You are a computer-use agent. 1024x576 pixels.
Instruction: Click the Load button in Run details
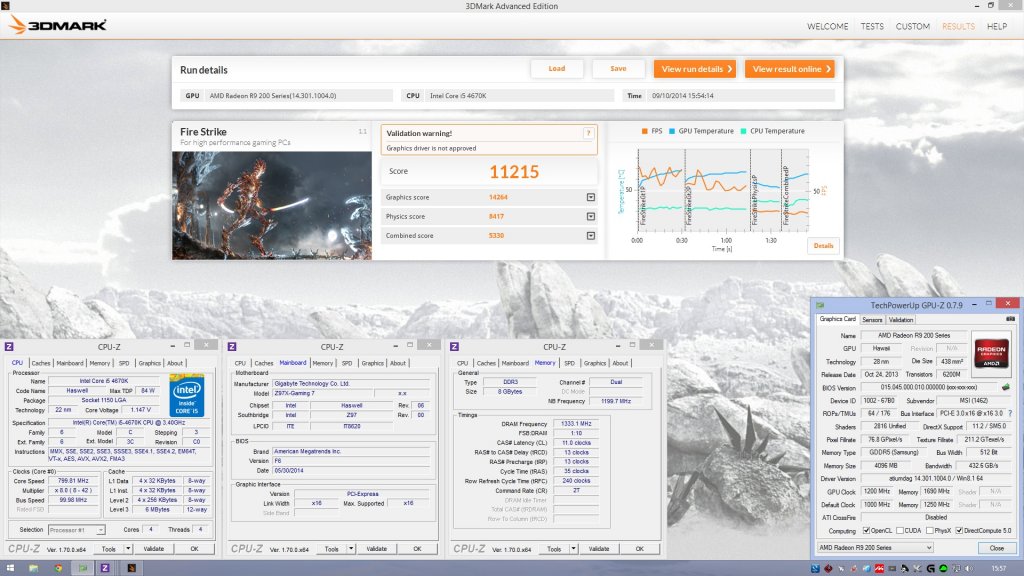click(x=556, y=69)
